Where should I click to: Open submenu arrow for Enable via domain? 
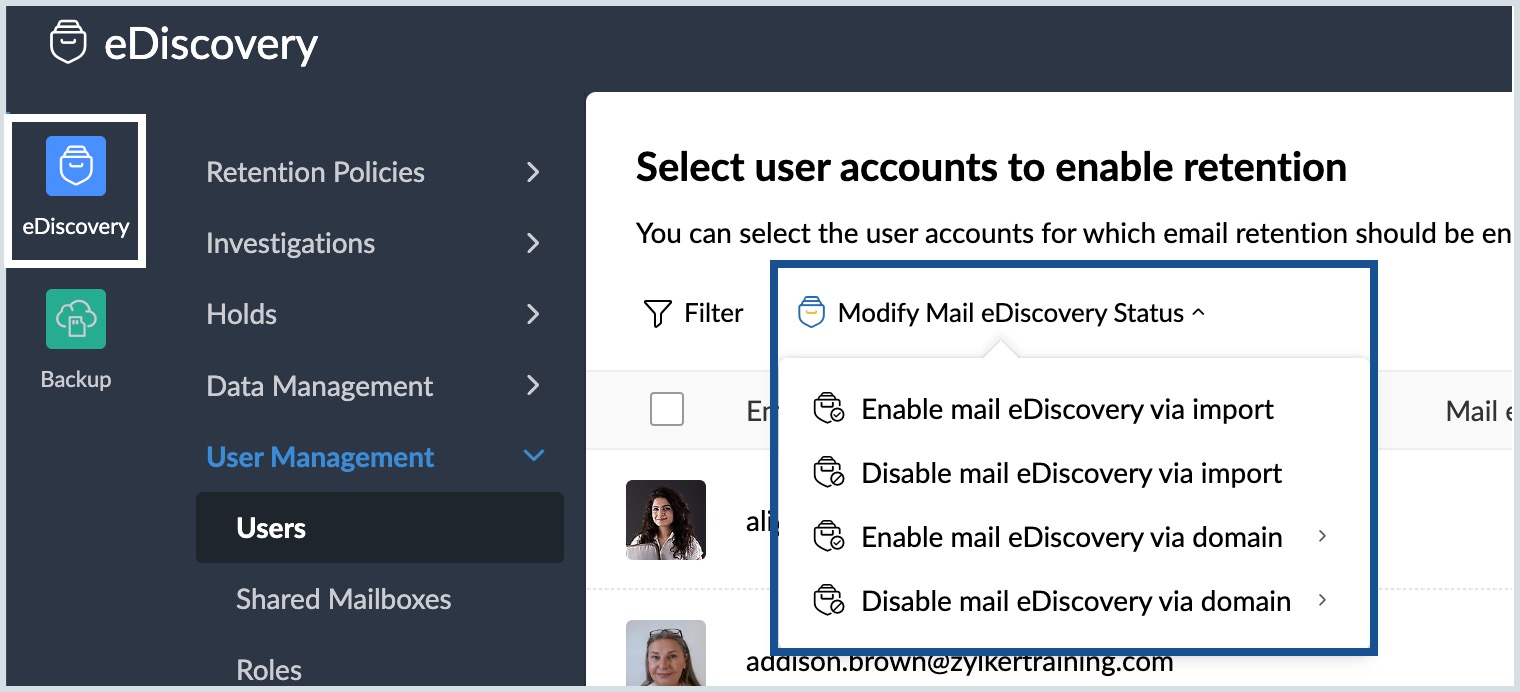[x=1322, y=536]
